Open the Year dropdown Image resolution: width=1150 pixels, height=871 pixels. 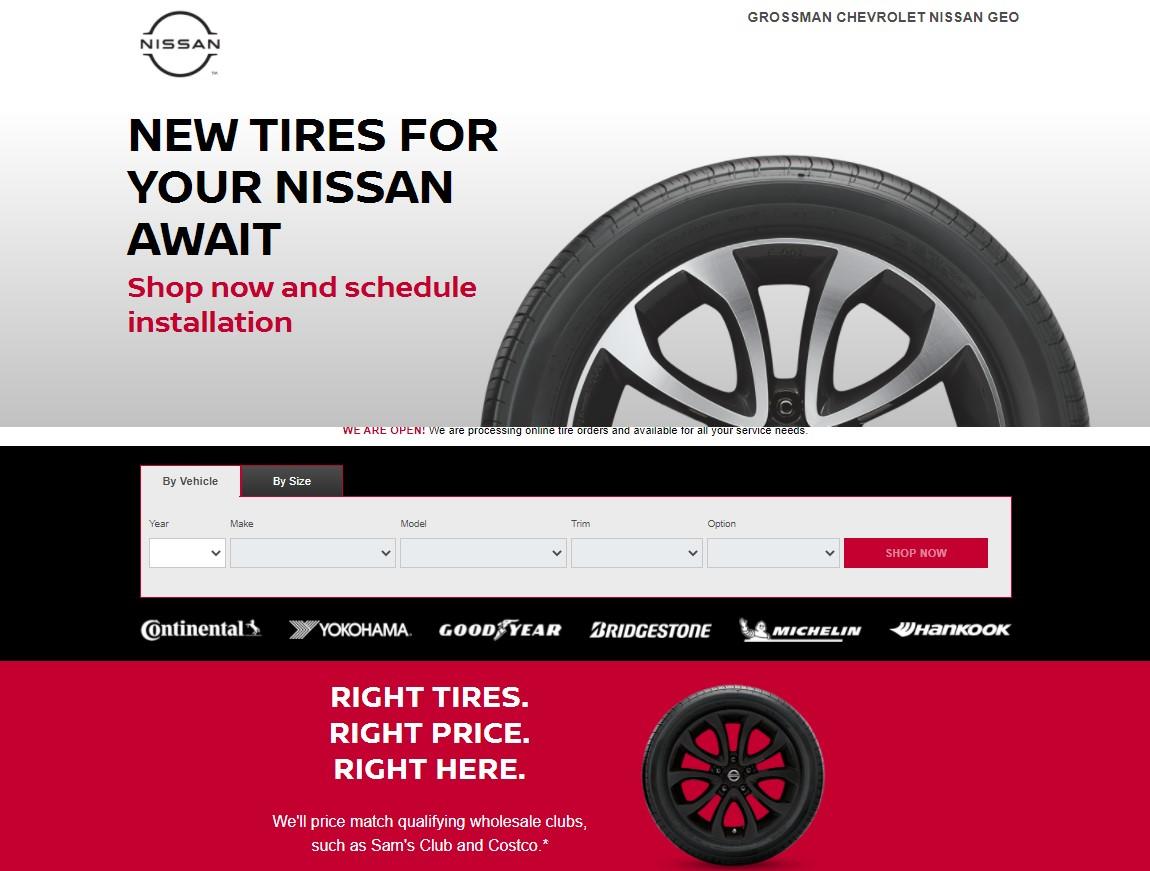pos(187,553)
